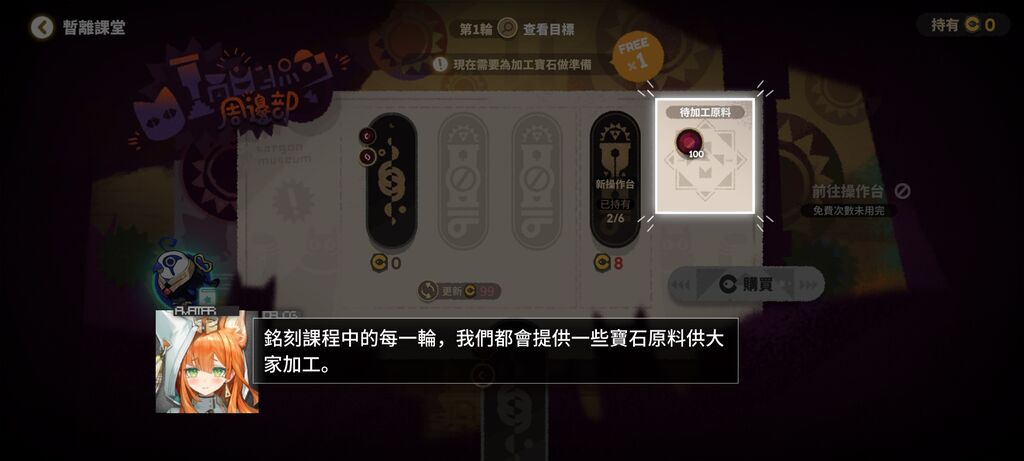The image size is (1024, 461).
Task: Click the refresh 更新 circular arrows icon
Action: click(429, 291)
